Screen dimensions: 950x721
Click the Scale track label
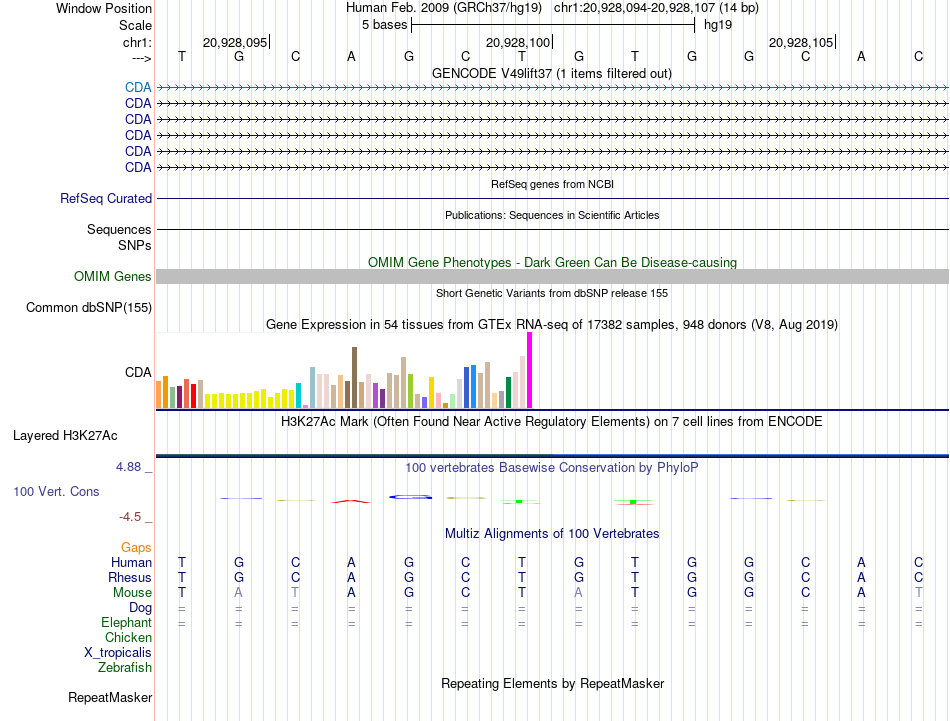point(135,25)
